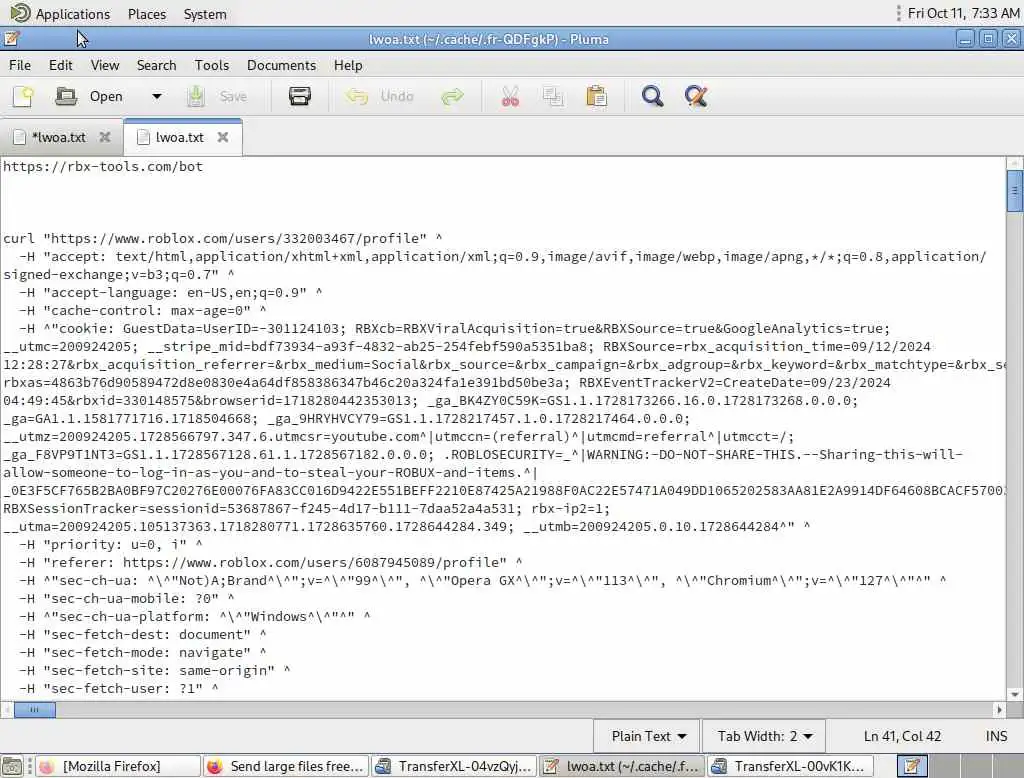Click the New document icon
Screen dimensions: 1024x778
[x=24, y=97]
